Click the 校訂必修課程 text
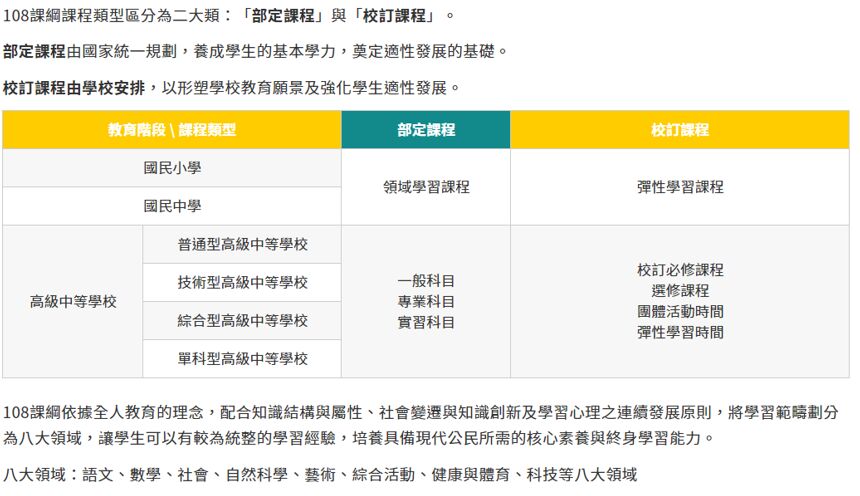The image size is (860, 496). (680, 270)
